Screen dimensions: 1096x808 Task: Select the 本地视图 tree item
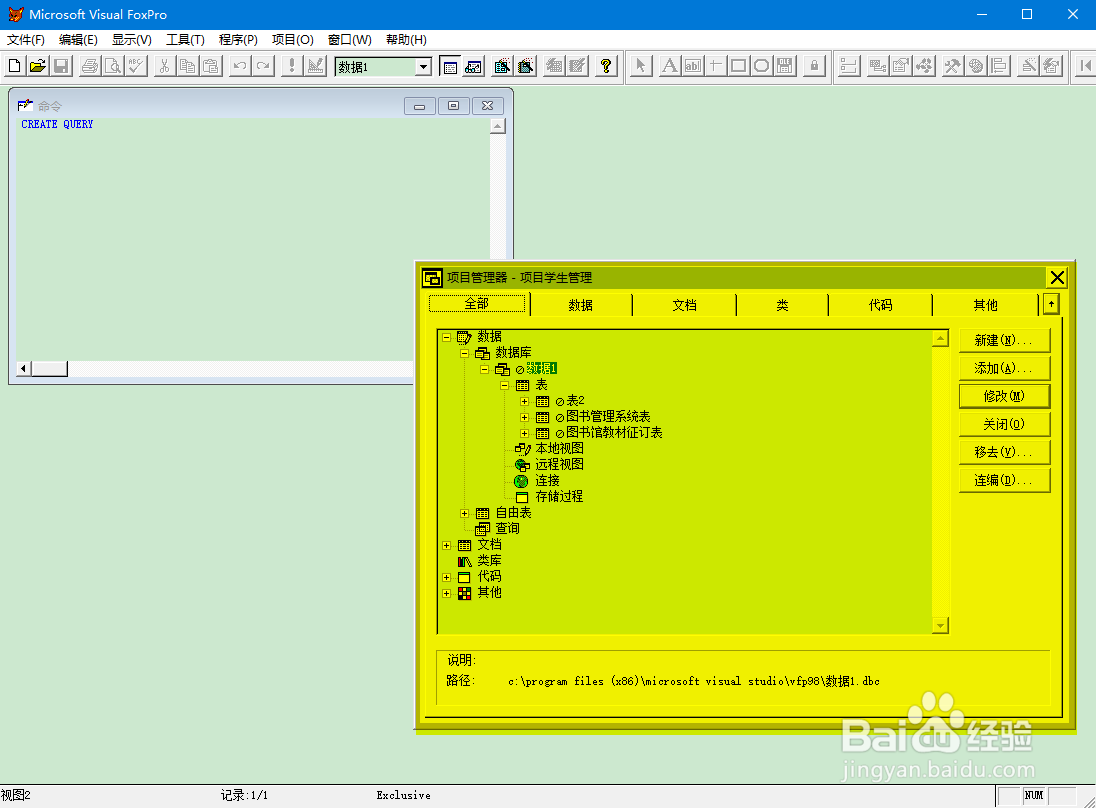pos(559,449)
